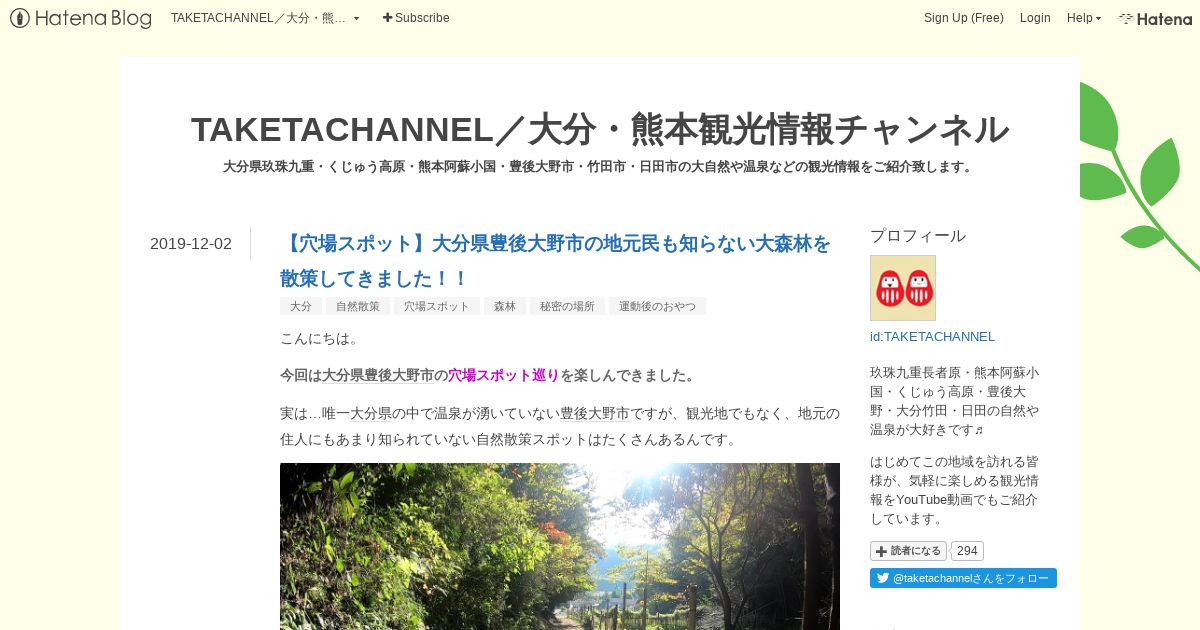Open the 豊後大野市 keyword link in bold sentence
Viewport: 1200px width, 630px height.
point(399,375)
